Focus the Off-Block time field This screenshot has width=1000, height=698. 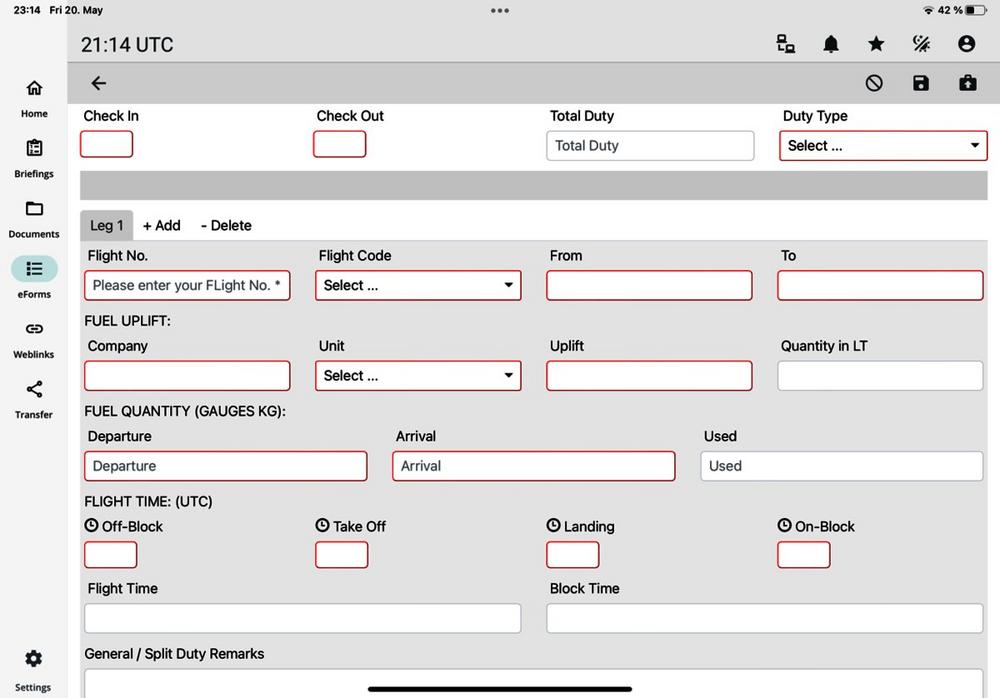pyautogui.click(x=110, y=555)
